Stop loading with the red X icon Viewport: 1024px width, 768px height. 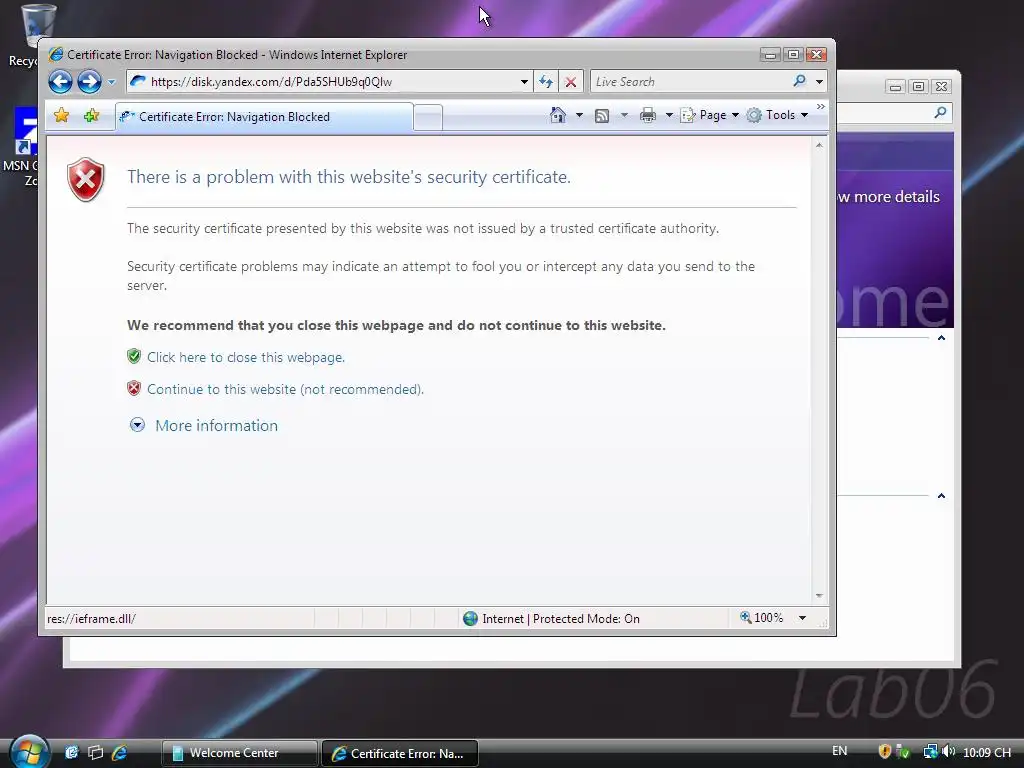[x=571, y=82]
